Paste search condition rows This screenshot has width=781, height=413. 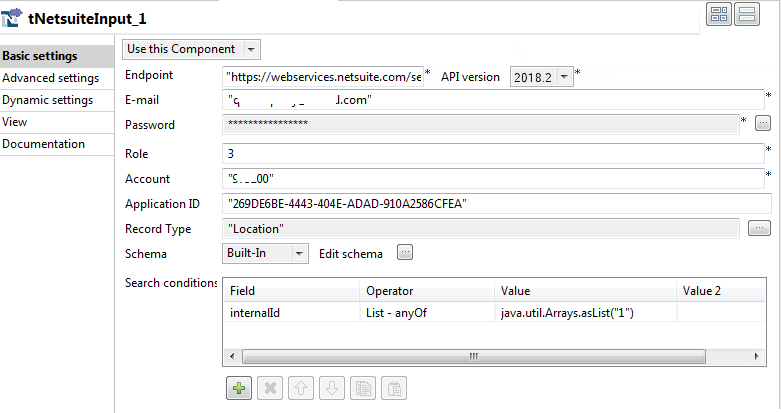pos(394,388)
